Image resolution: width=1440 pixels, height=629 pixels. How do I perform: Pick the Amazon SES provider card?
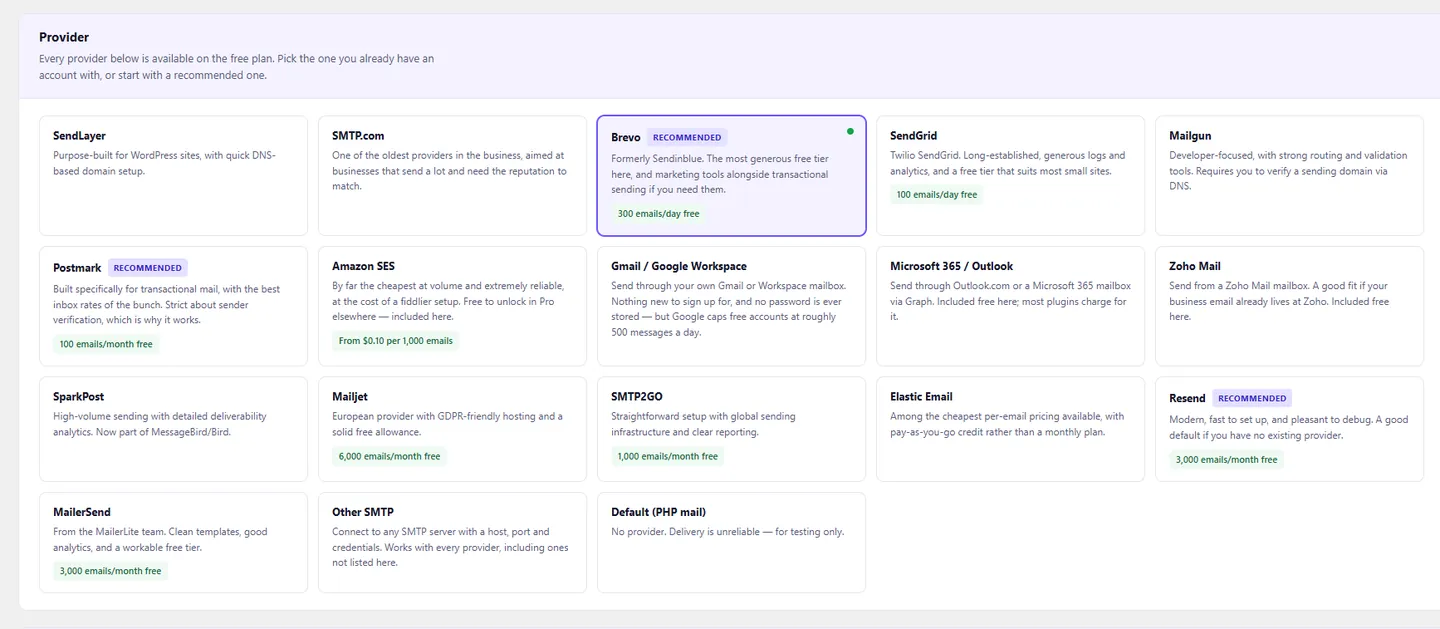452,306
